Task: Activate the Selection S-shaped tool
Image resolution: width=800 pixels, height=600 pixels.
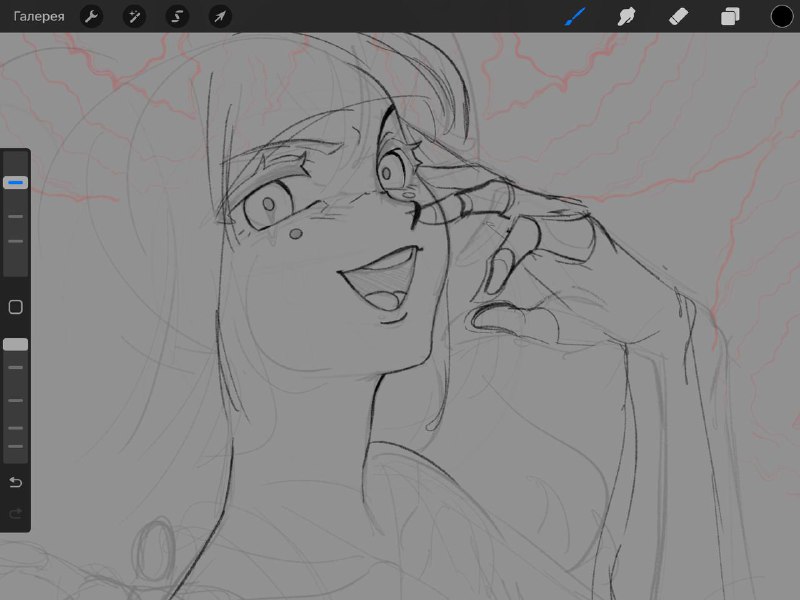Action: [x=177, y=16]
